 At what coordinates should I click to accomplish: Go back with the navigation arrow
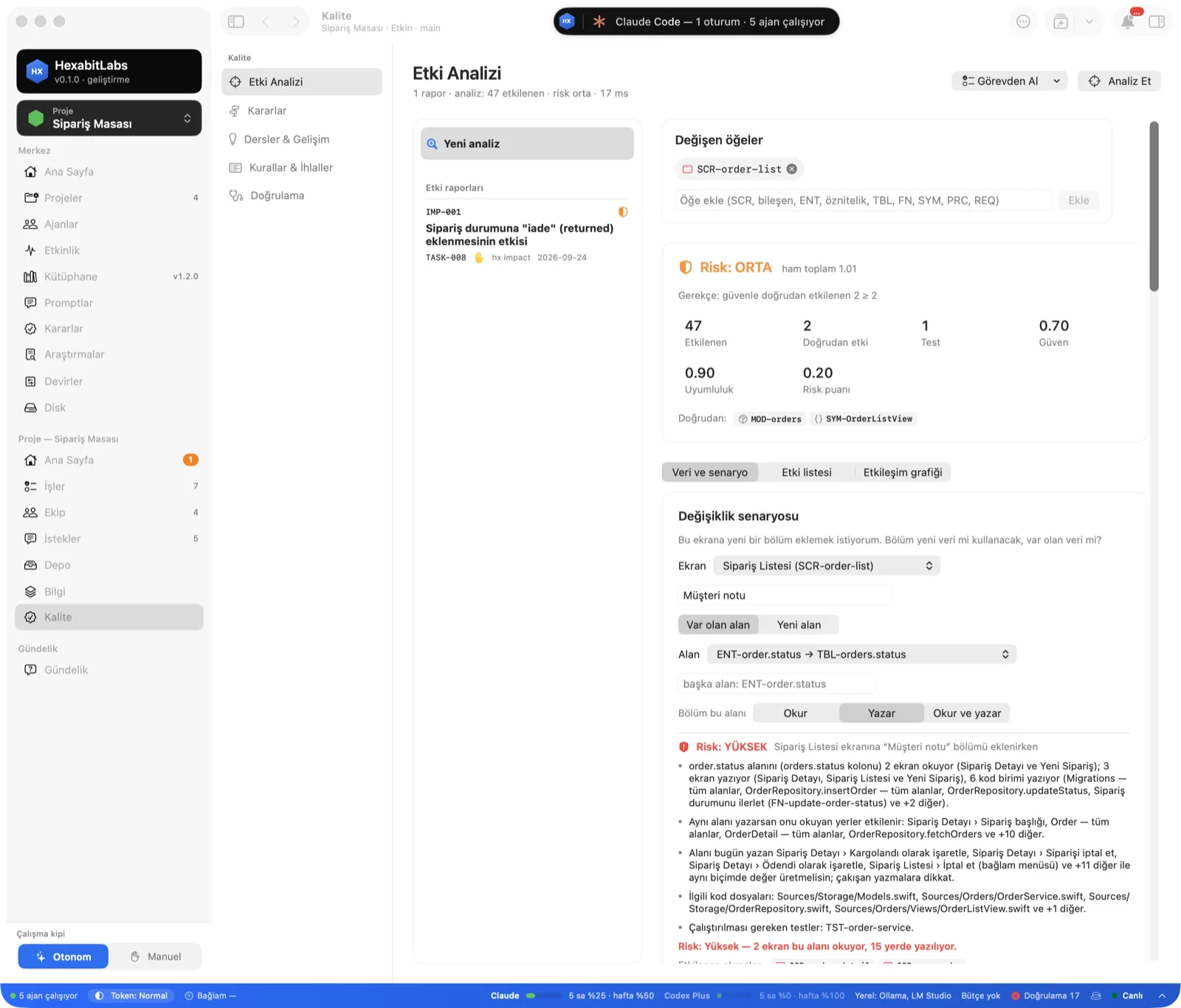(x=266, y=21)
